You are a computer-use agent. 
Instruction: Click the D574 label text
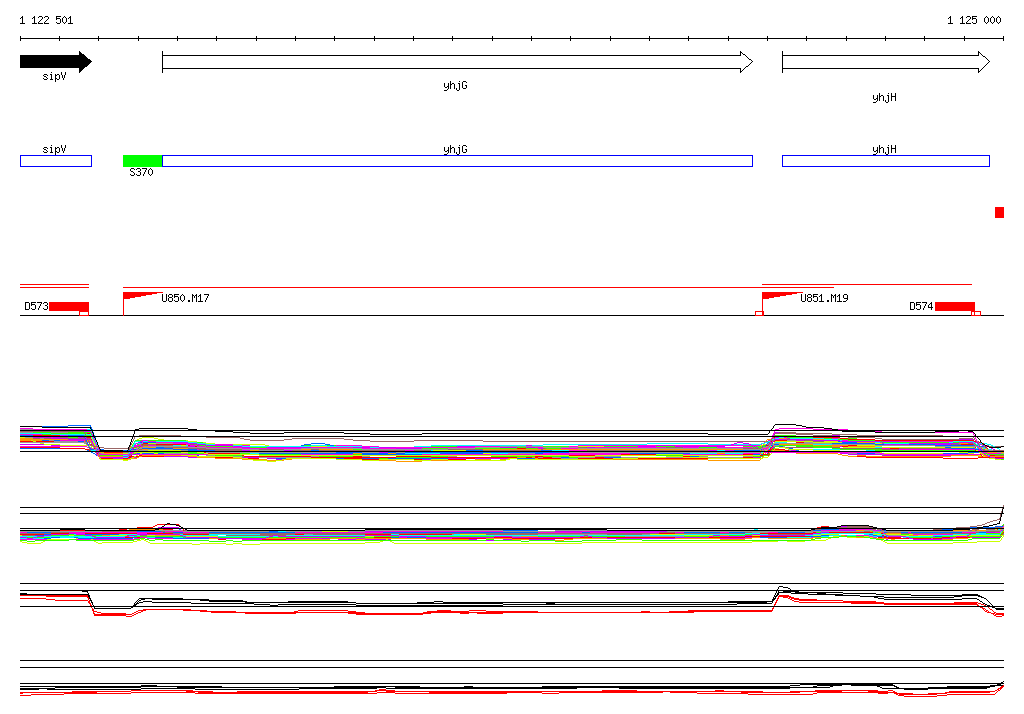(x=921, y=306)
